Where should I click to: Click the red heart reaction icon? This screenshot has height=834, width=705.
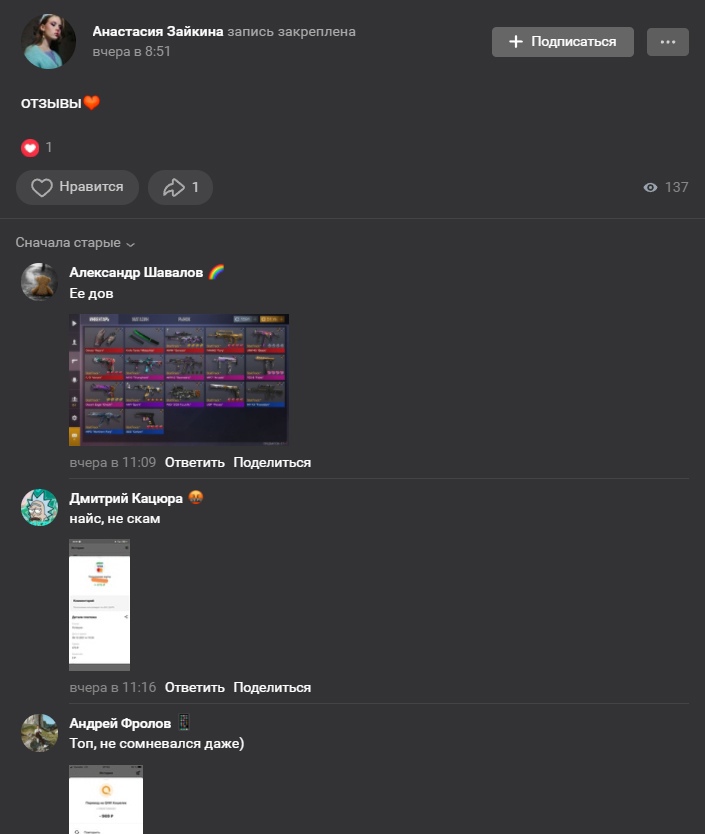(x=30, y=148)
